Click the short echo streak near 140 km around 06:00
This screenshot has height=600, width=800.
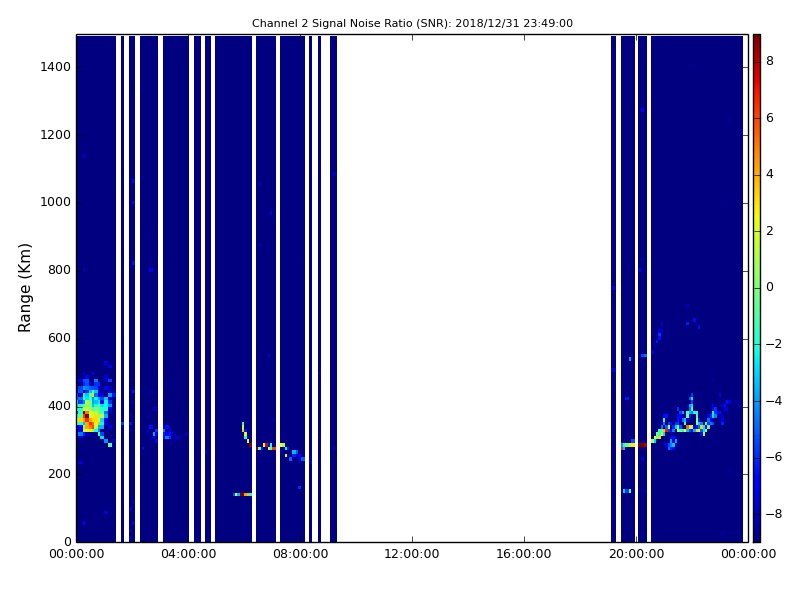pos(243,494)
